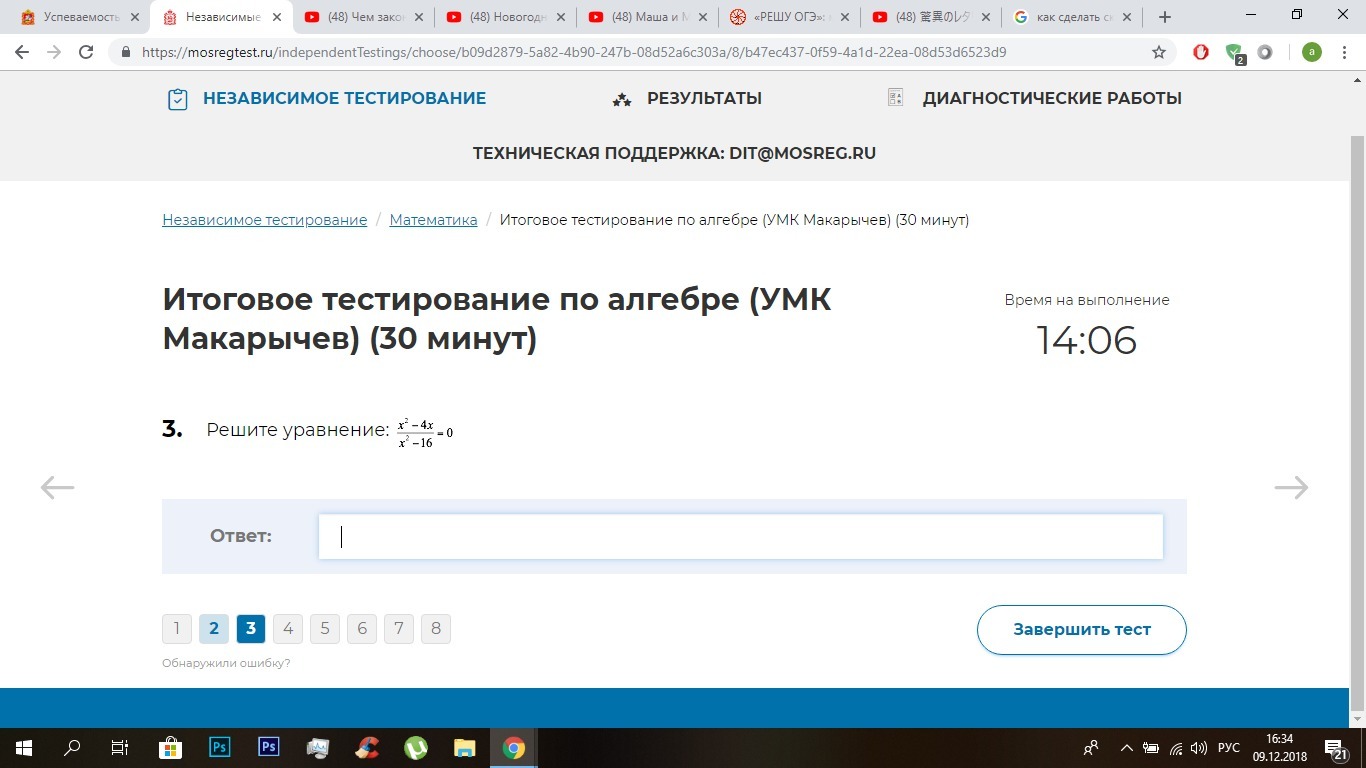Open volume control in system tray
Screen dimensions: 1366x768
coord(1199,748)
